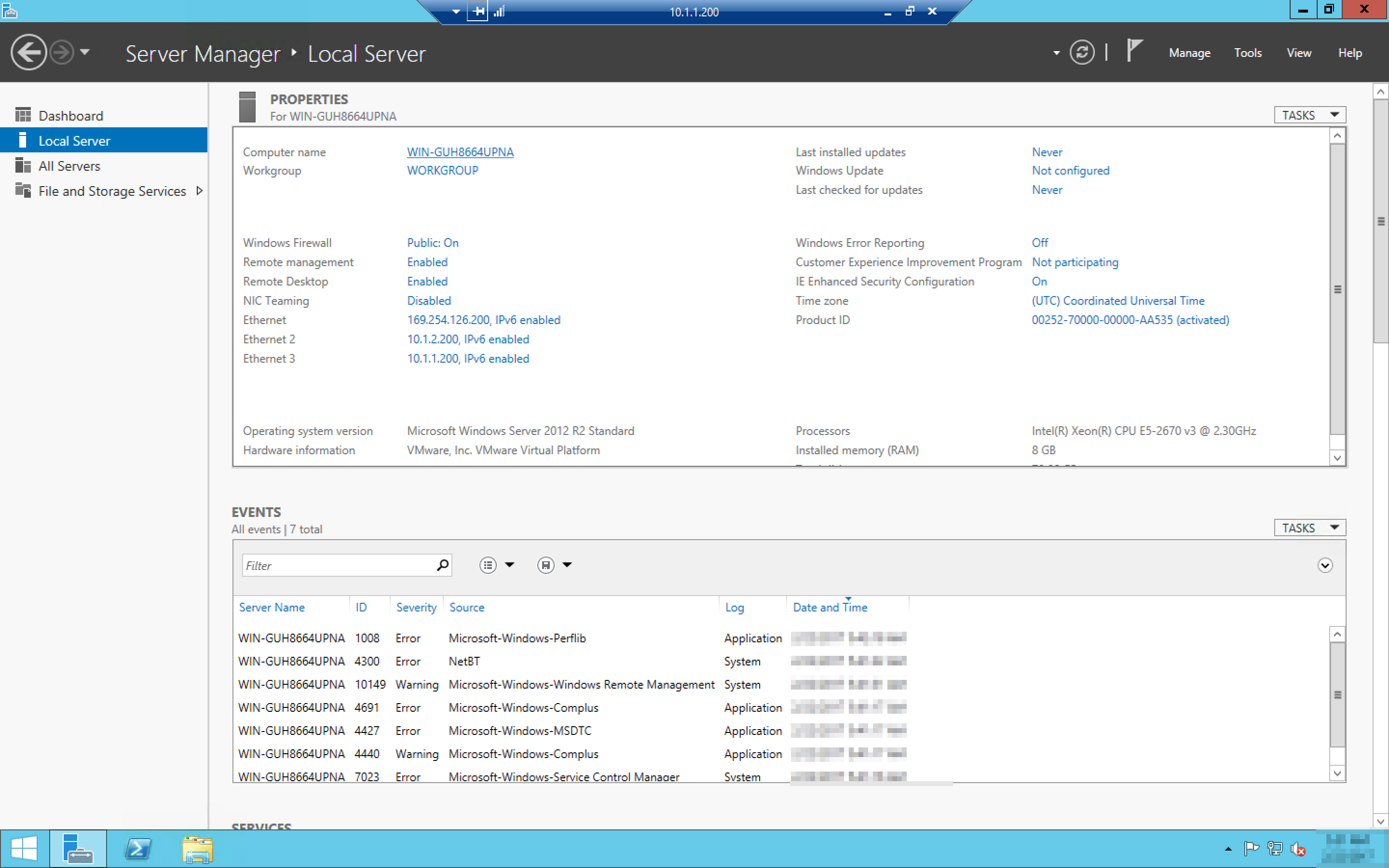Screen dimensions: 1389x868
Task: Click the save query disk icon
Action: tap(545, 566)
